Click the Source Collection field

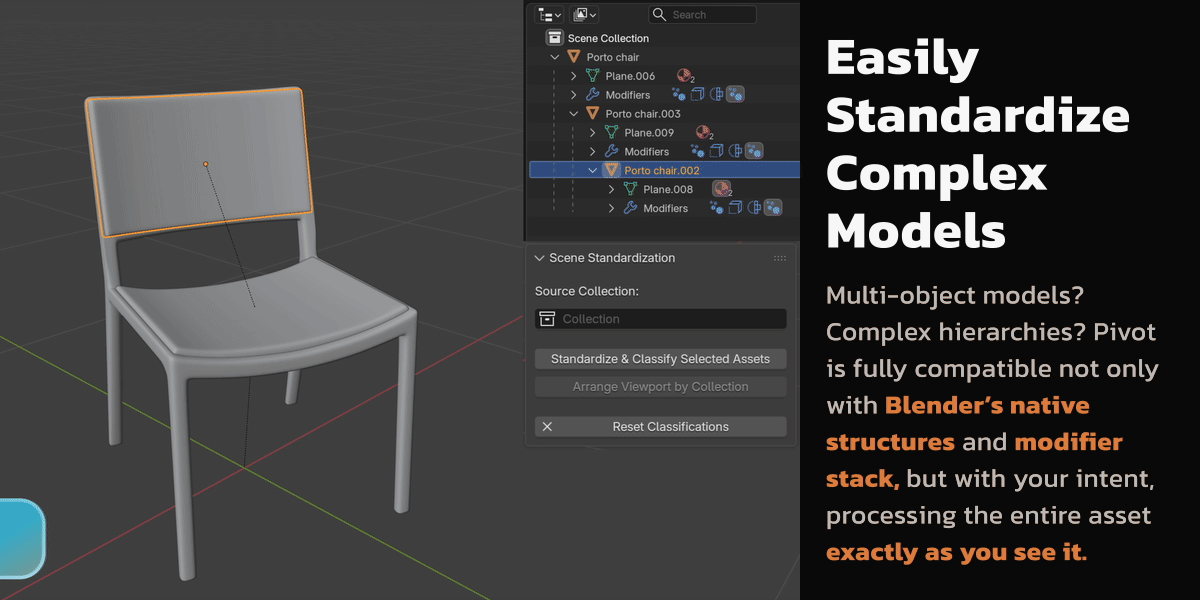click(x=660, y=319)
